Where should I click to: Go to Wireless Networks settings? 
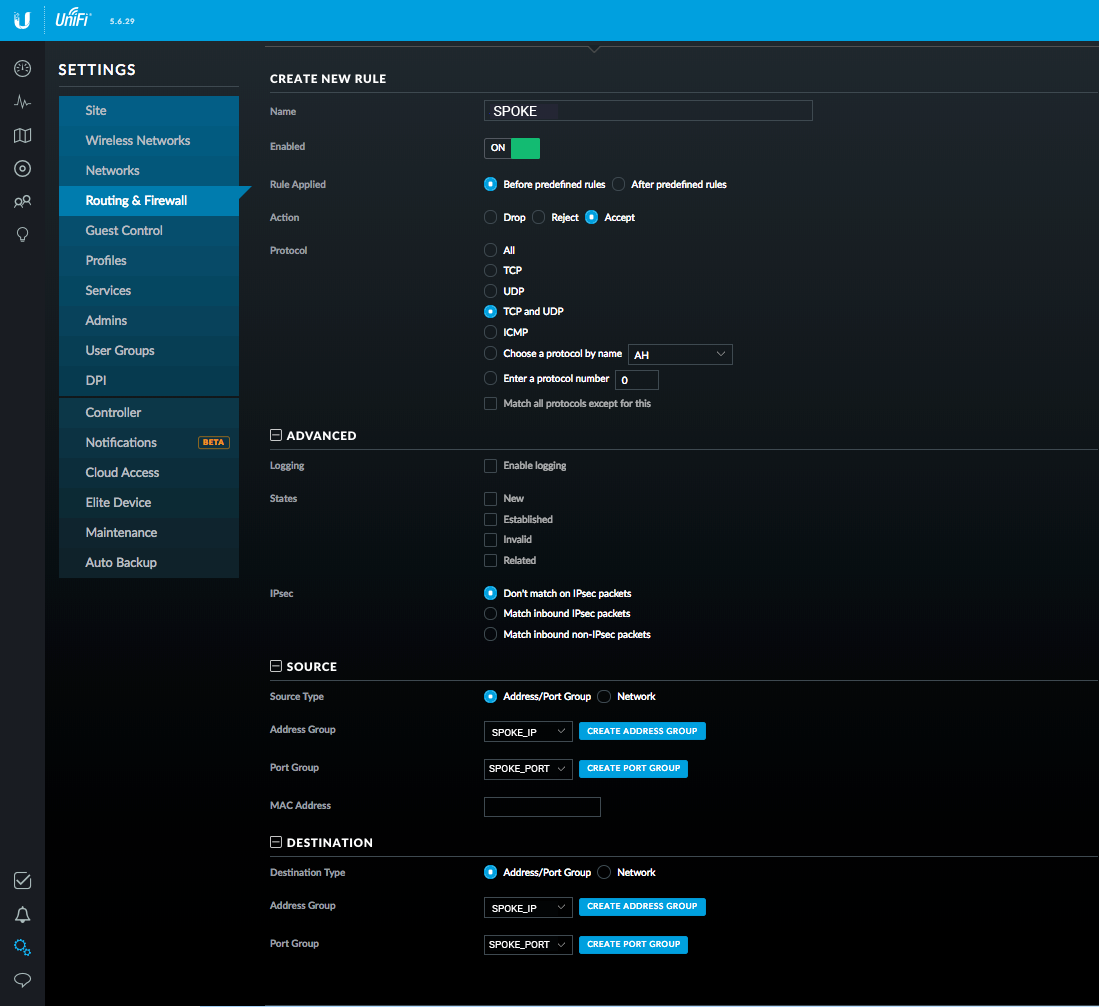[137, 140]
